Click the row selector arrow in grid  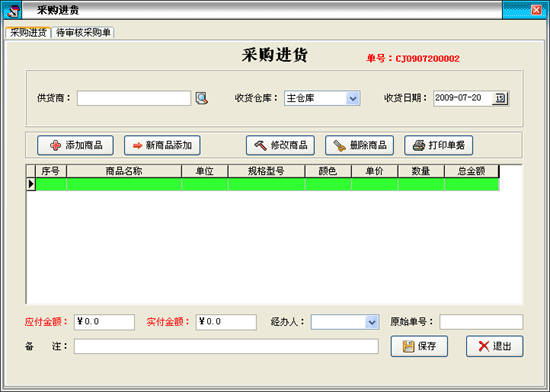[x=31, y=184]
